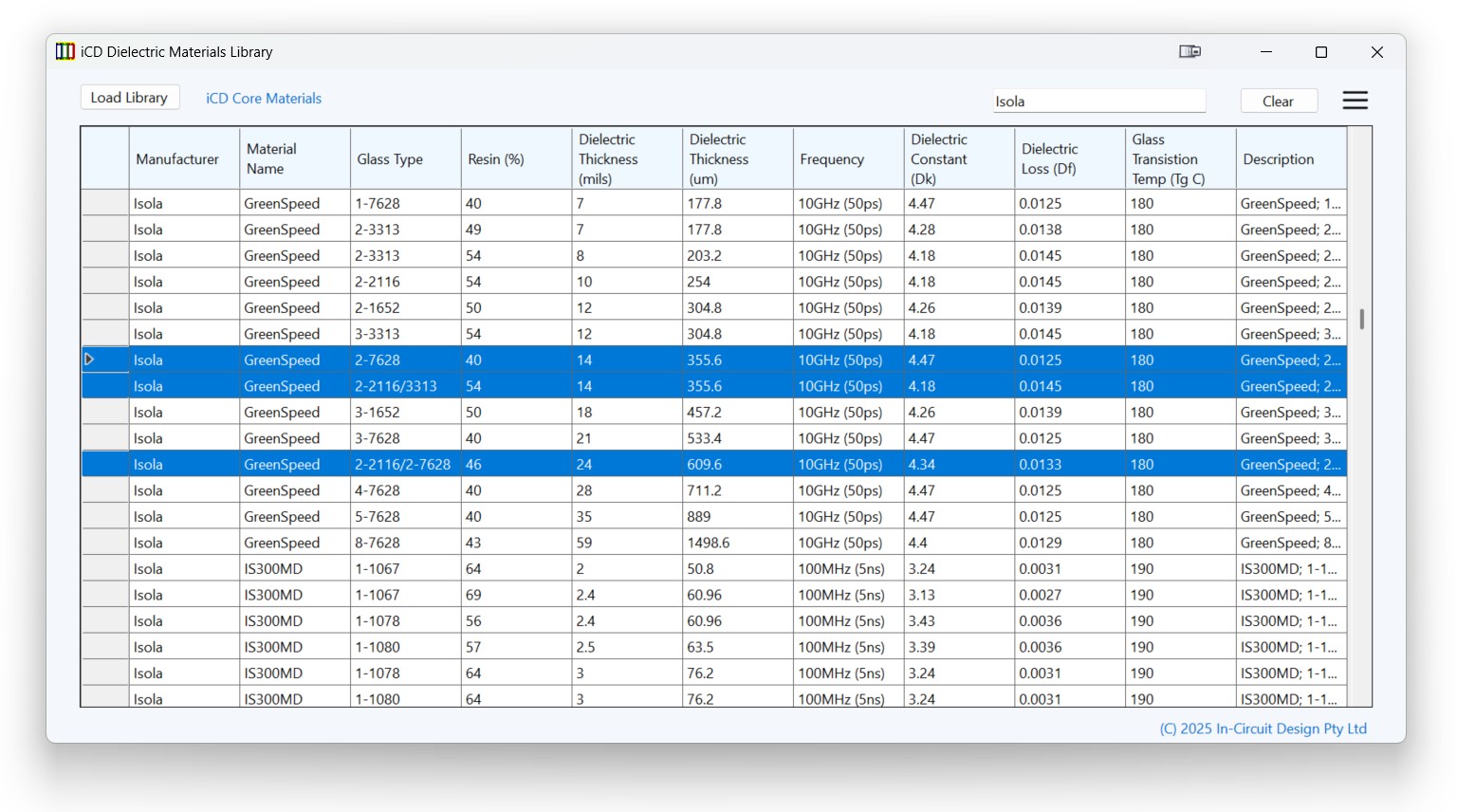1457x812 pixels.
Task: Click glass type cell 2-2116/2-7628
Action: click(x=406, y=464)
